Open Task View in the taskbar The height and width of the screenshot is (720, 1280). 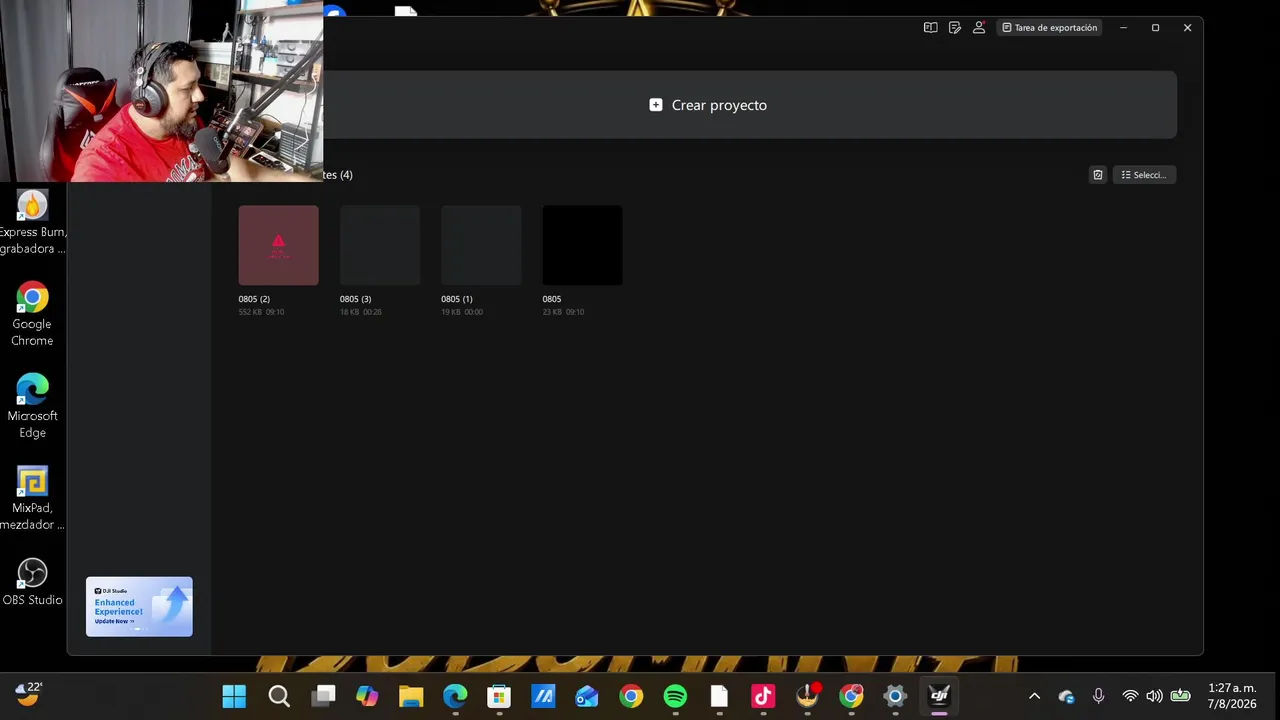(323, 696)
